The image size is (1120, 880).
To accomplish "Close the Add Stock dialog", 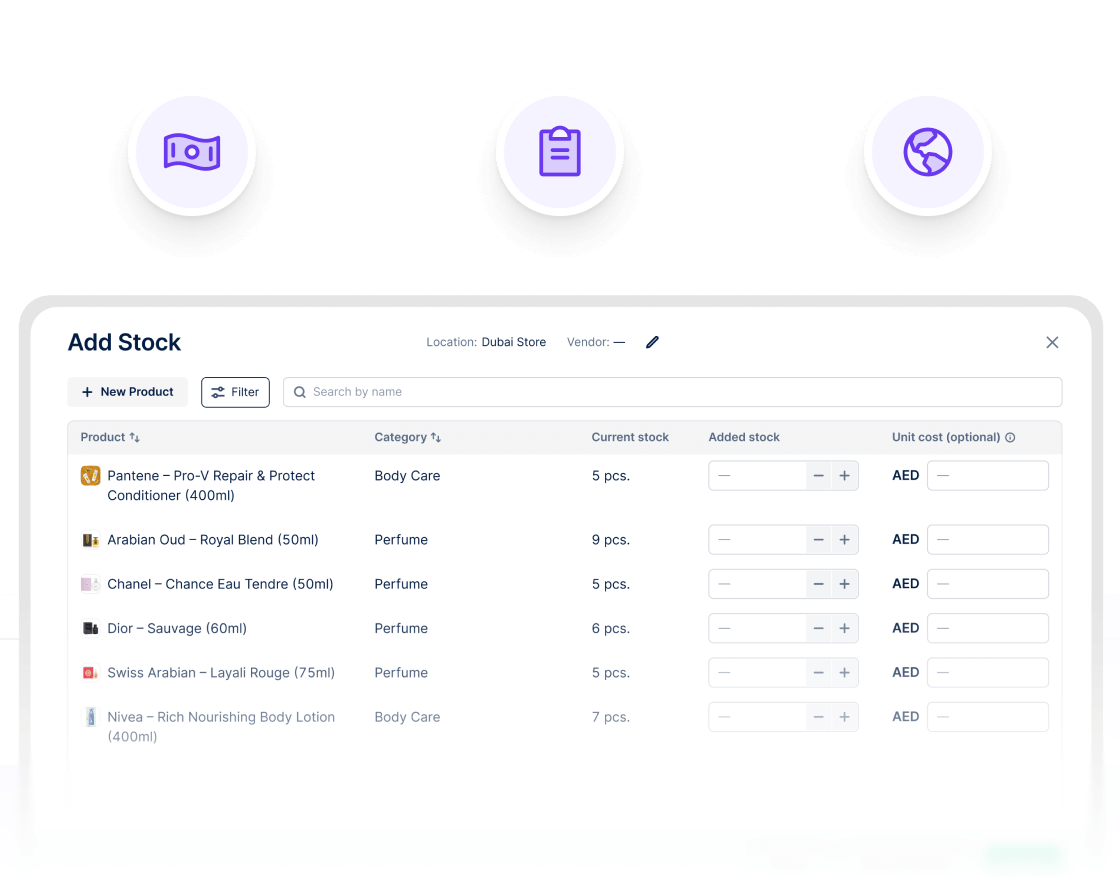I will click(x=1052, y=342).
